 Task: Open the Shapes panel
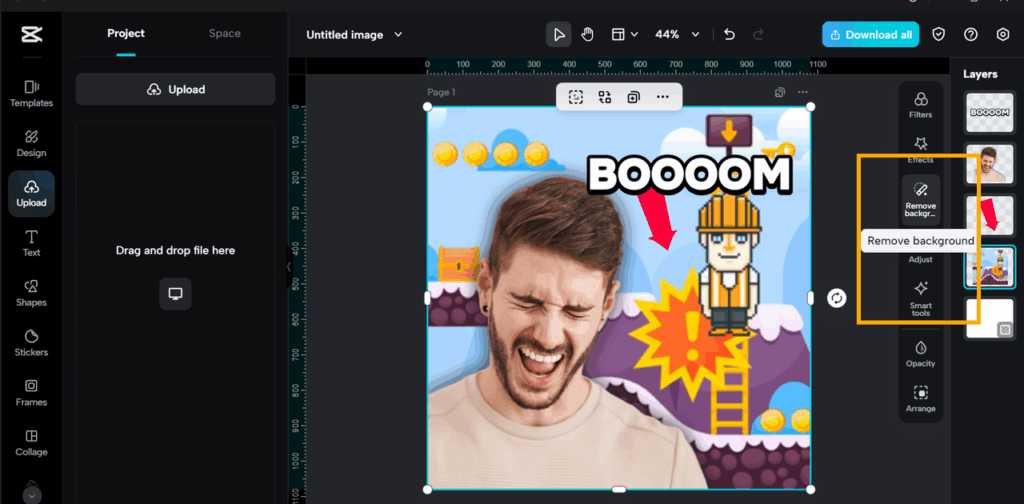coord(31,293)
